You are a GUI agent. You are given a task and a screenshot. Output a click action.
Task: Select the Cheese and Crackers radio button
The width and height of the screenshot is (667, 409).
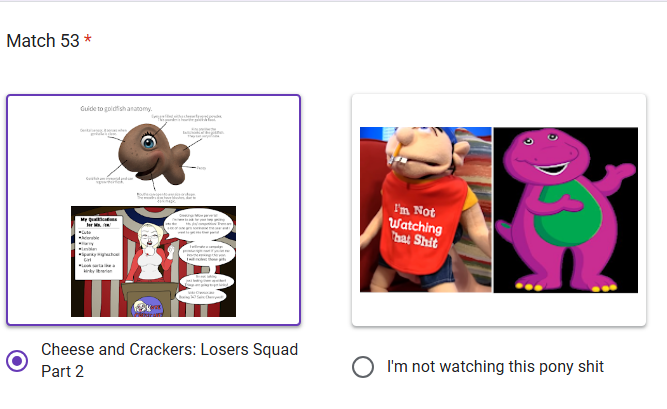click(x=17, y=361)
